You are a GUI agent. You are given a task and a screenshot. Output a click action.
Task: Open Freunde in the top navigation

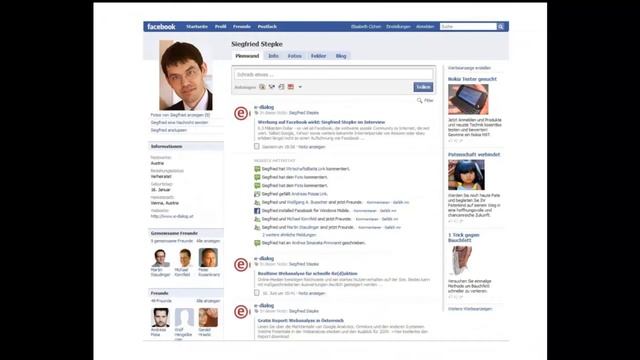[242, 27]
